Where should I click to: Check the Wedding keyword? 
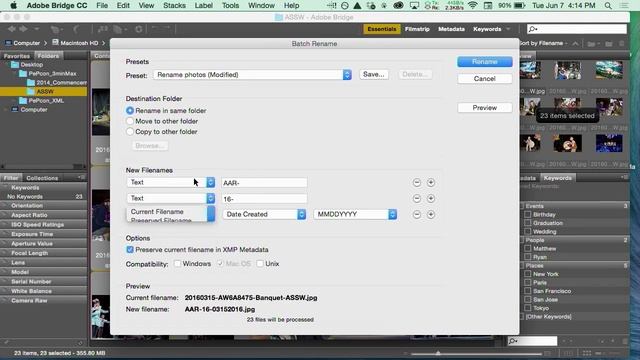click(x=528, y=231)
